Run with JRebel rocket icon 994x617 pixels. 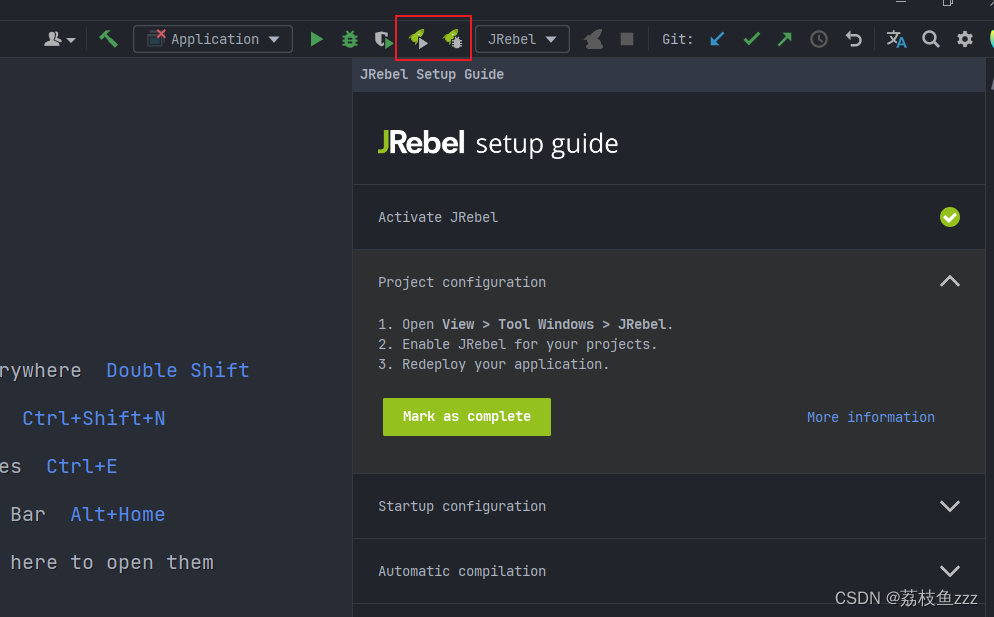[418, 39]
